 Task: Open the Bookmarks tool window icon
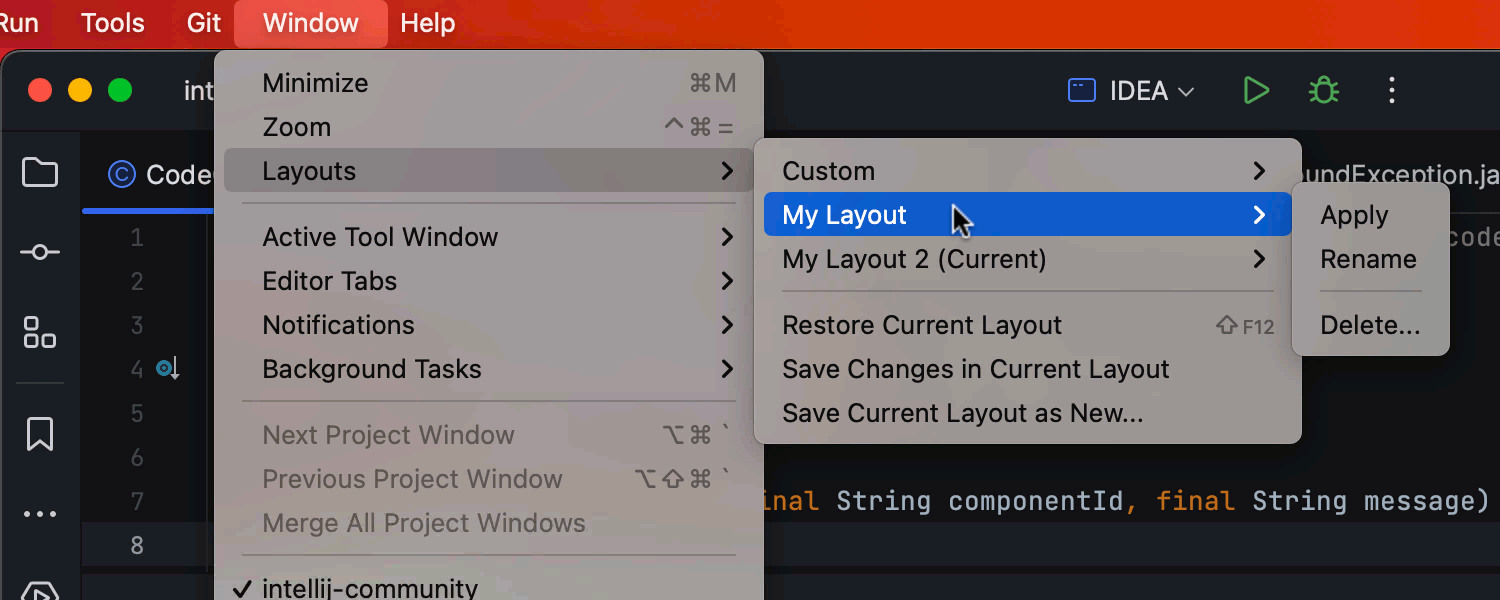[x=40, y=434]
